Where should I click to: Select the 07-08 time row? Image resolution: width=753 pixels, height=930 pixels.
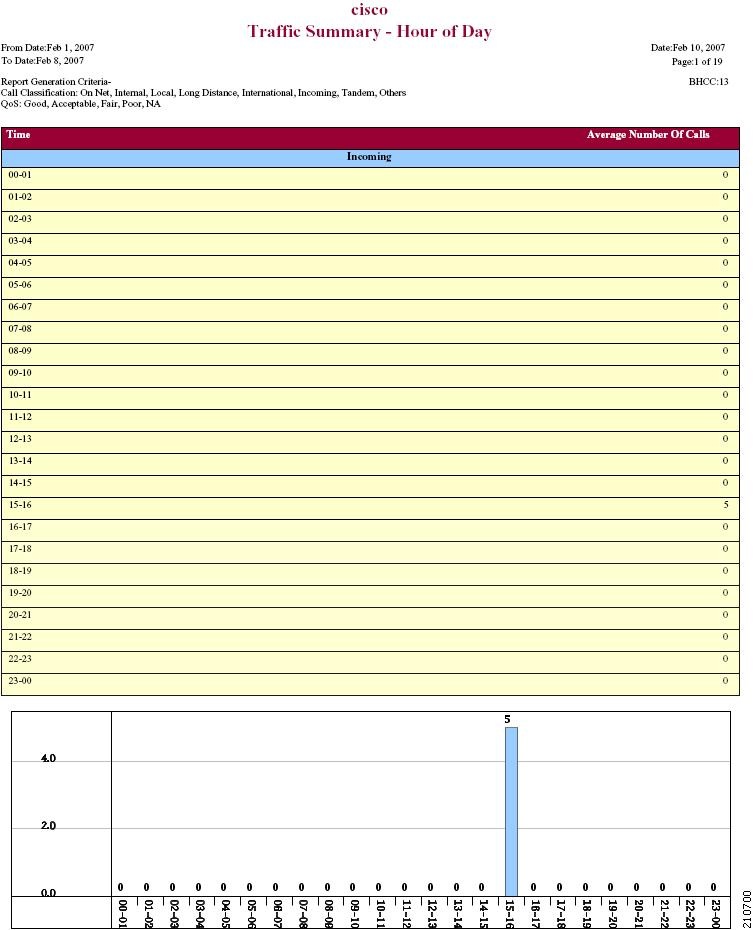[x=370, y=332]
